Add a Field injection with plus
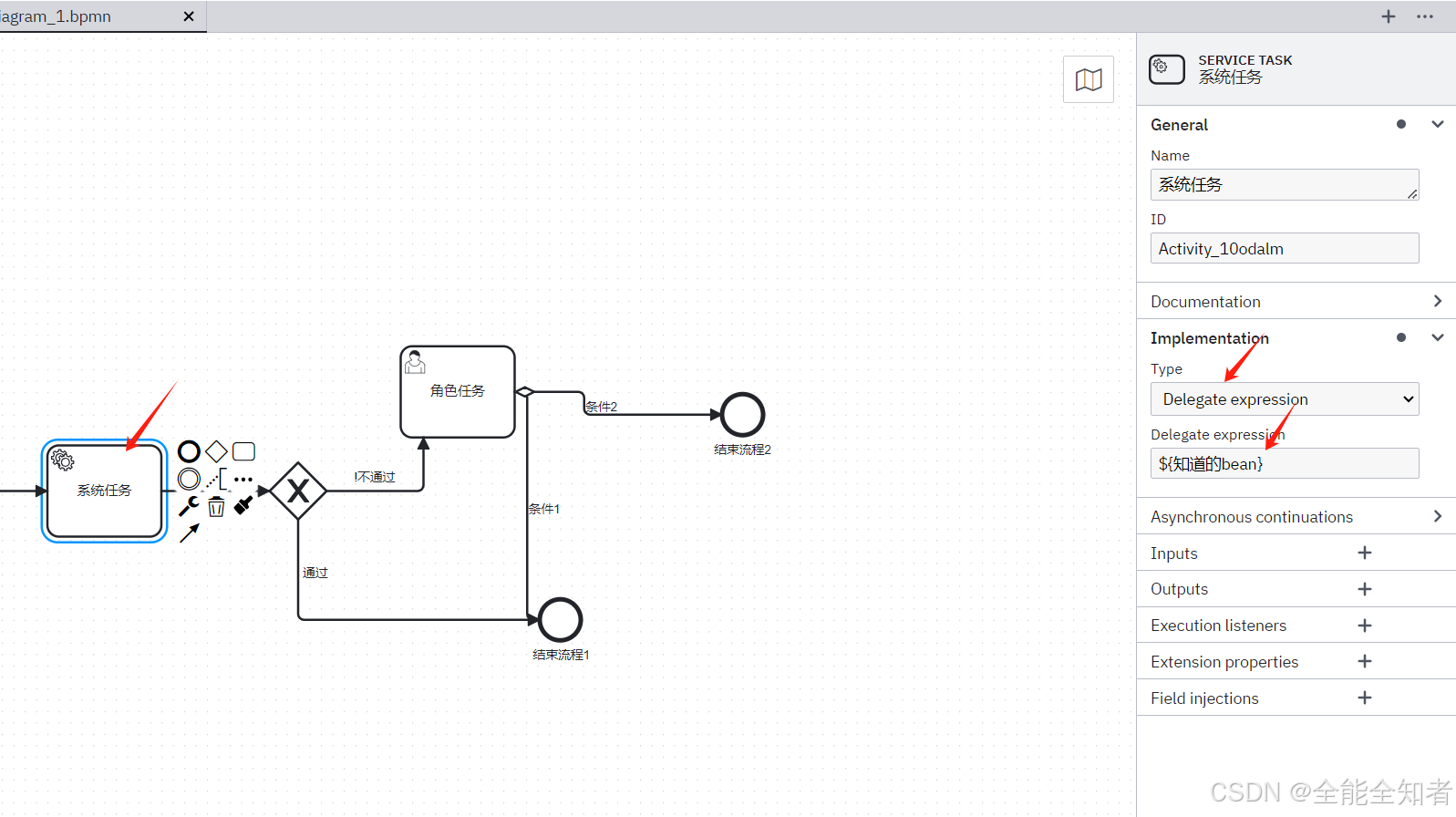This screenshot has height=817, width=1456. point(1365,698)
